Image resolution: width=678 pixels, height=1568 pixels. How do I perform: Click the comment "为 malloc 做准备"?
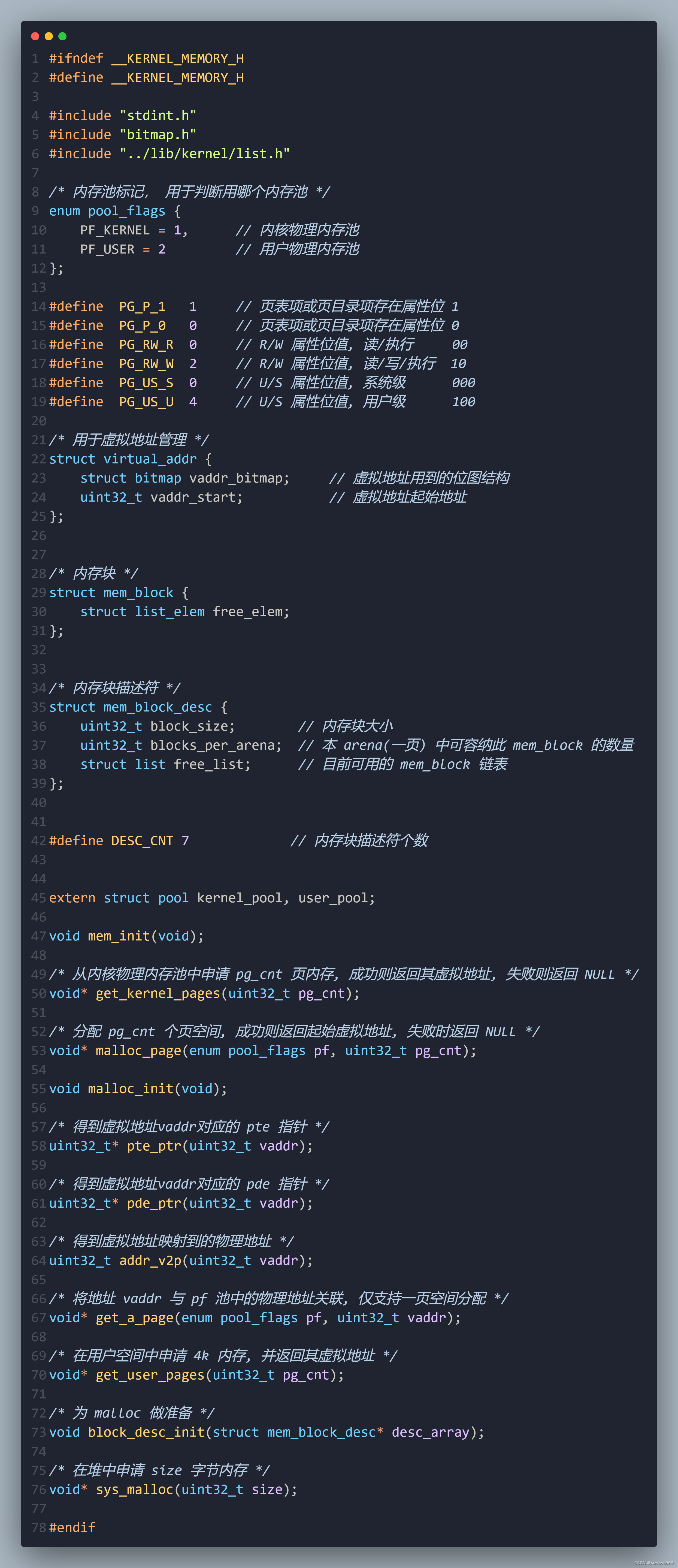tap(132, 1413)
